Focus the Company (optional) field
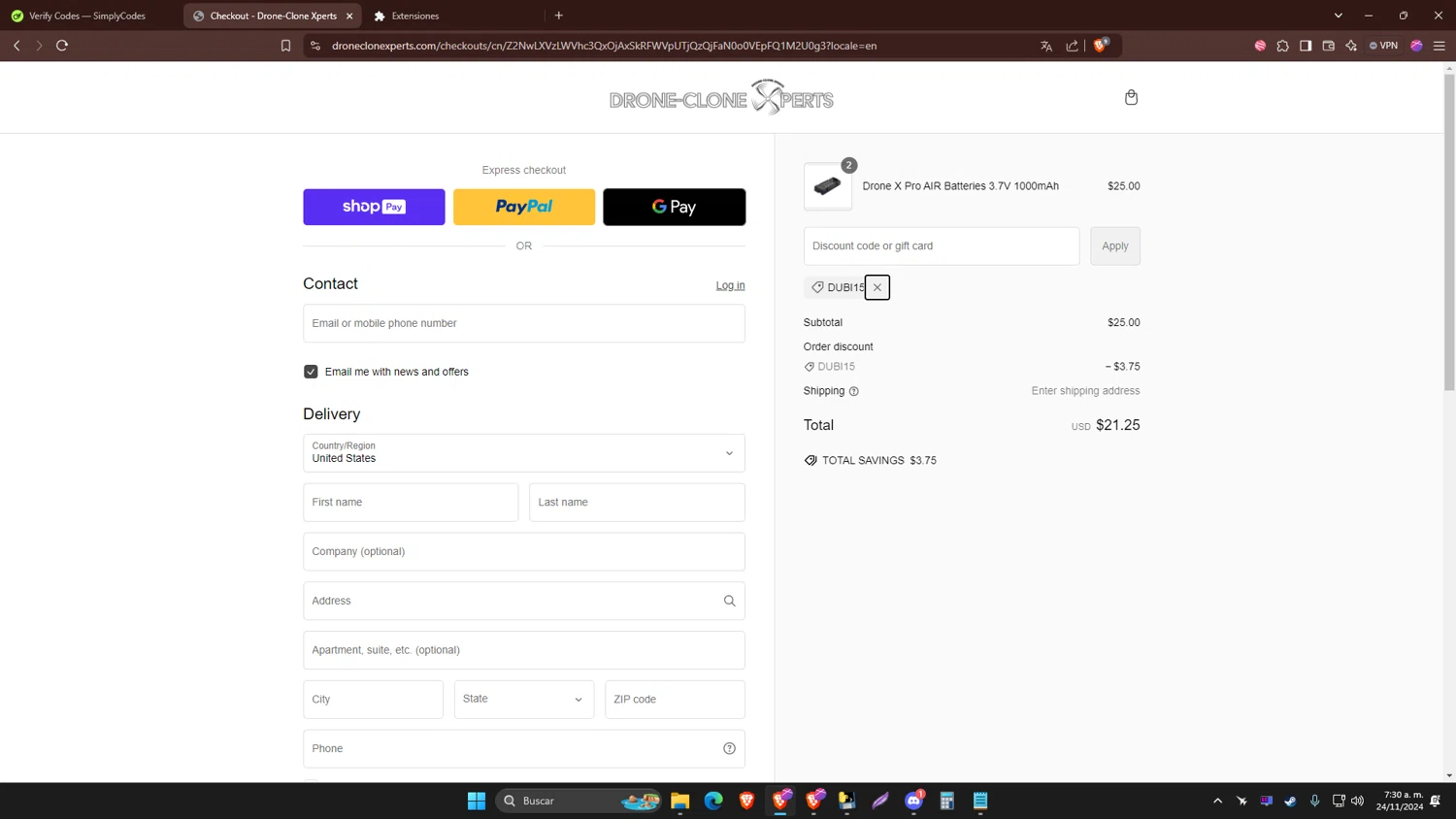1456x819 pixels. pyautogui.click(x=524, y=551)
